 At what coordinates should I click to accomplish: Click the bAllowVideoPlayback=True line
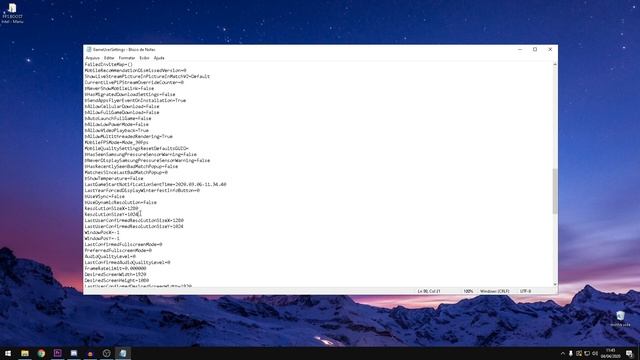click(x=116, y=130)
